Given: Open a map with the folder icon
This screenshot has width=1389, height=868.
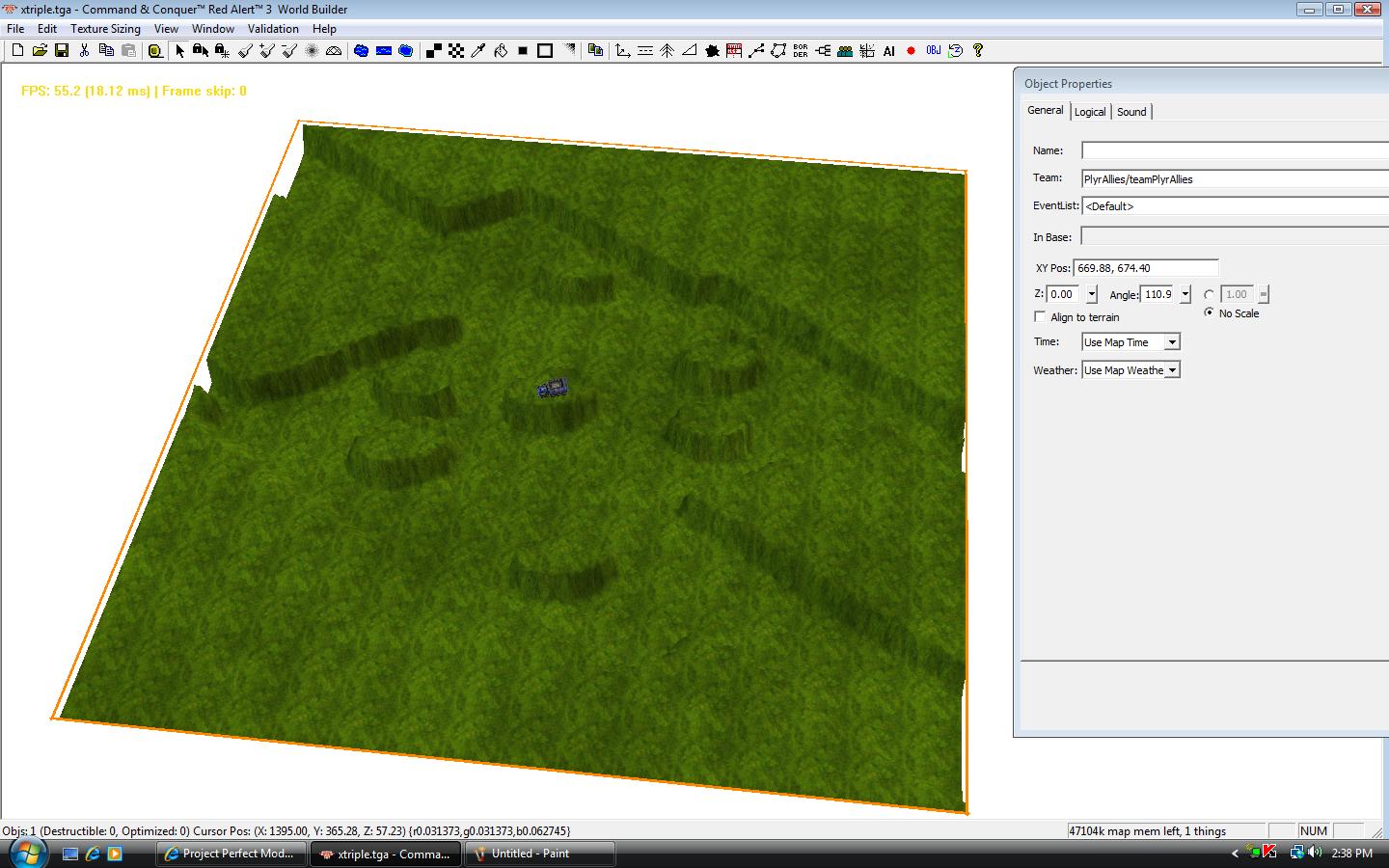Looking at the screenshot, I should click(40, 50).
